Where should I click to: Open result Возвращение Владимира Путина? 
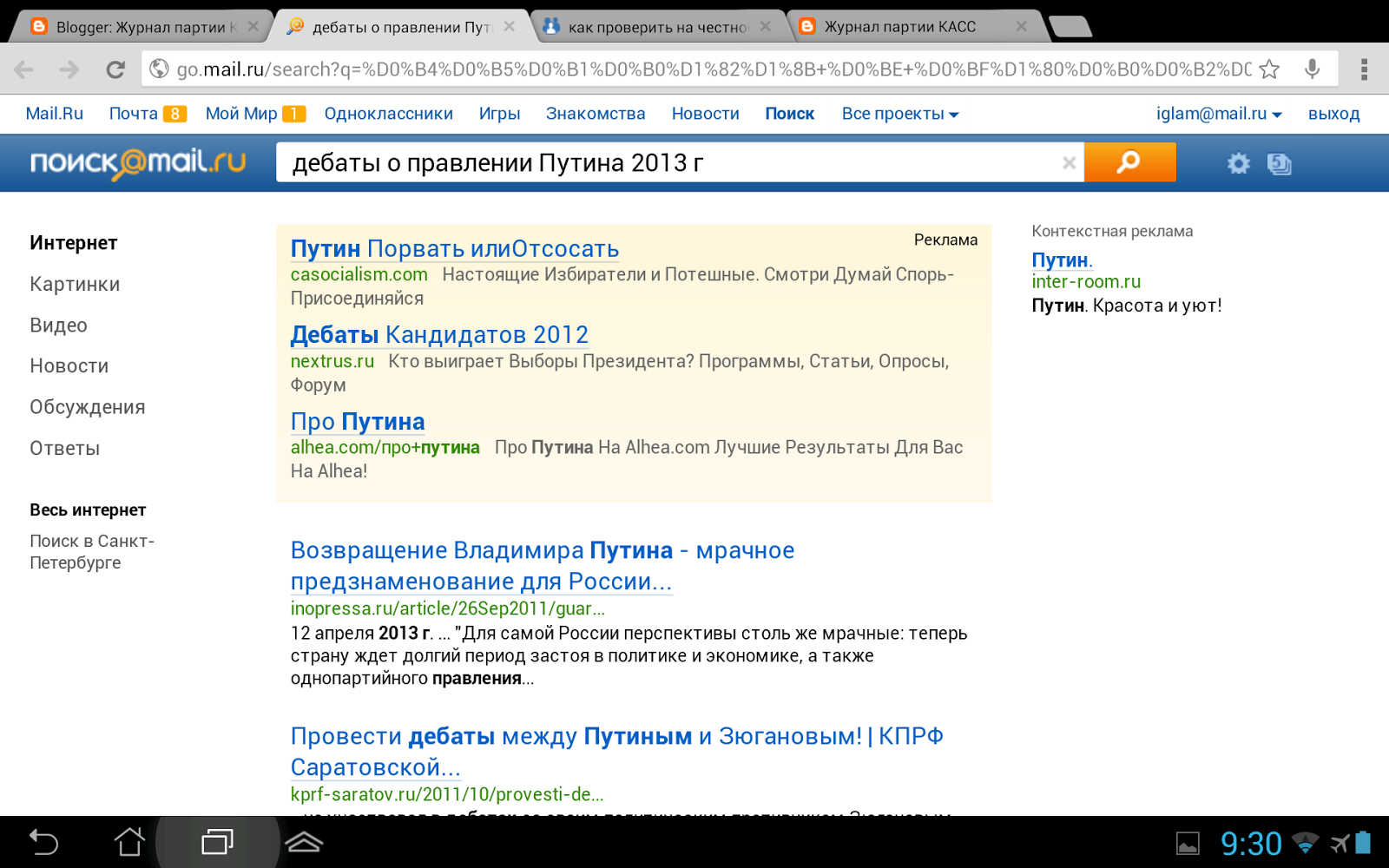(543, 566)
